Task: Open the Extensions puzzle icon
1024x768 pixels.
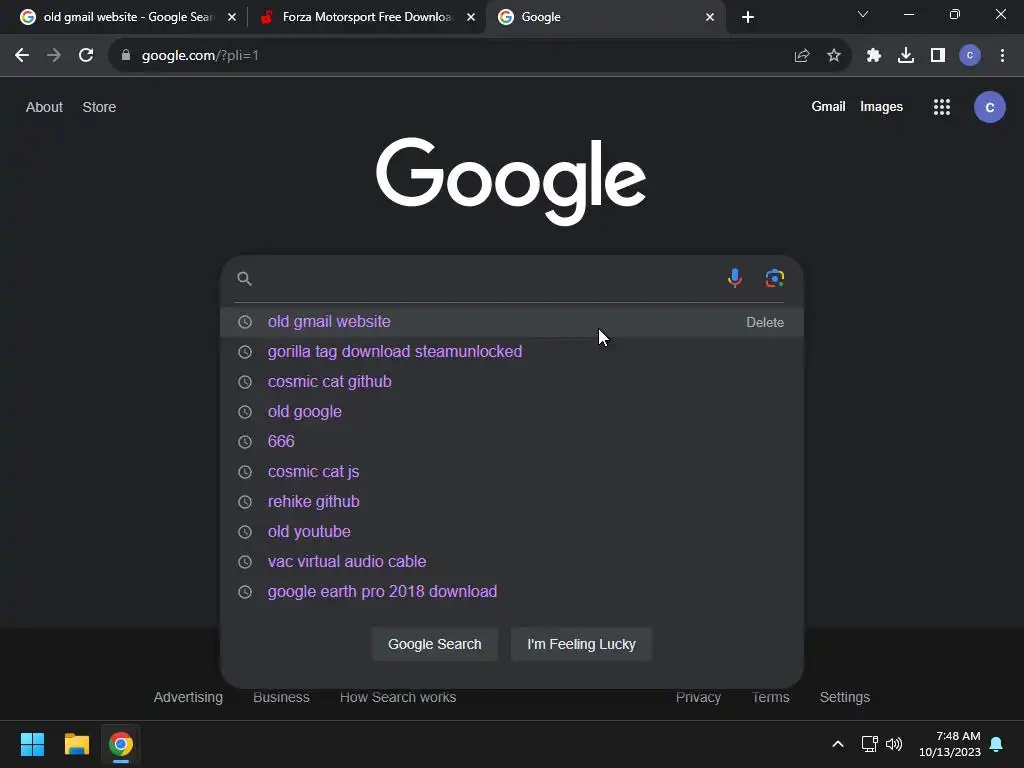Action: tap(874, 56)
